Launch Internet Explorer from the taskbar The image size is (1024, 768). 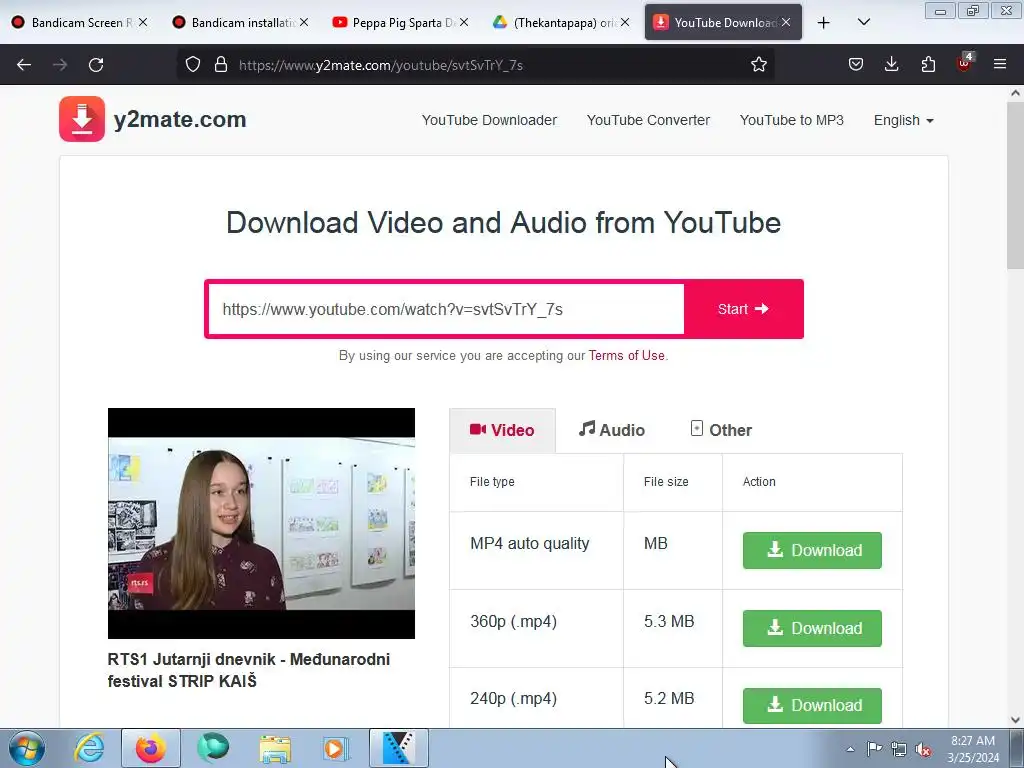coord(89,748)
